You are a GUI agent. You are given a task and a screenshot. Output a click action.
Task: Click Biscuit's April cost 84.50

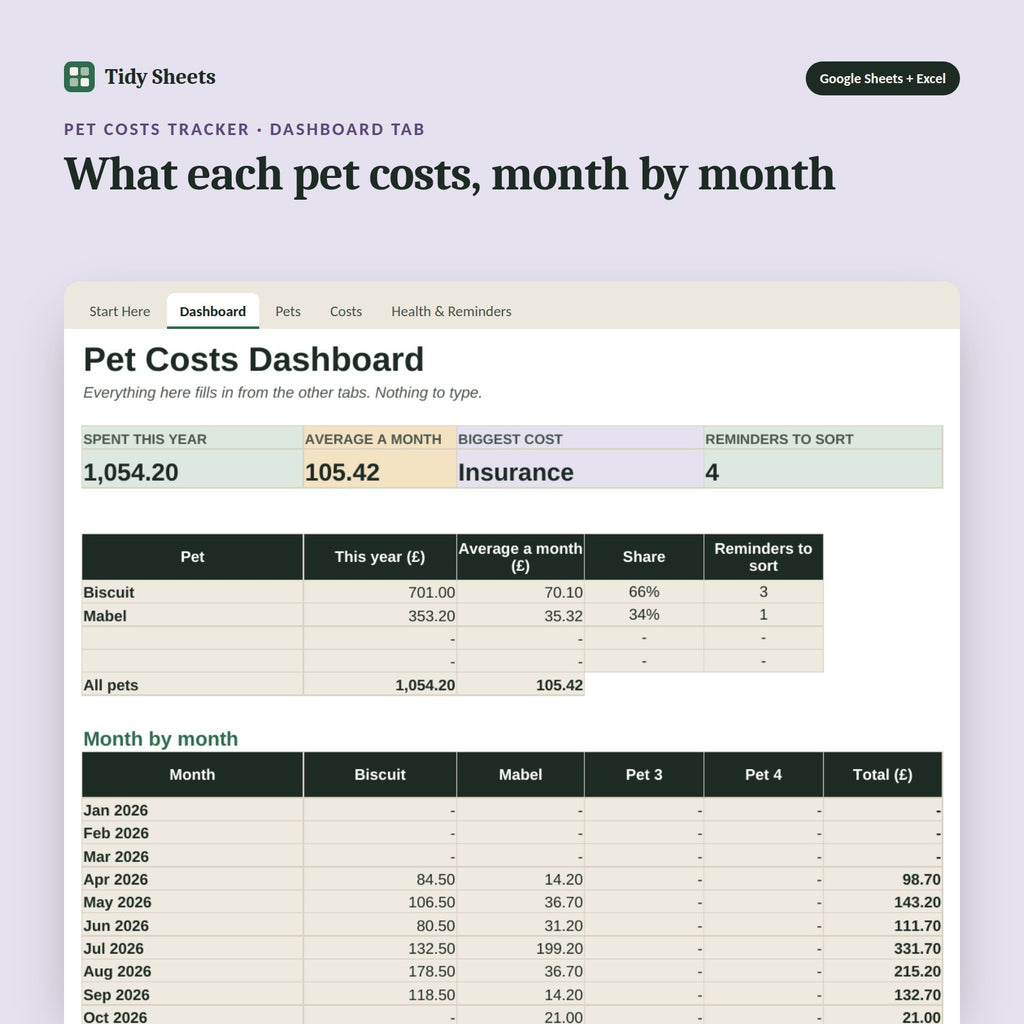click(x=380, y=879)
